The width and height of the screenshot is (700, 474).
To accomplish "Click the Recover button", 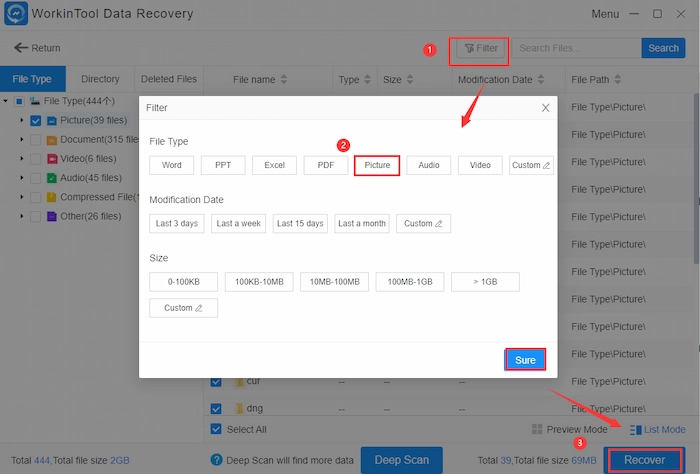I will 644,460.
